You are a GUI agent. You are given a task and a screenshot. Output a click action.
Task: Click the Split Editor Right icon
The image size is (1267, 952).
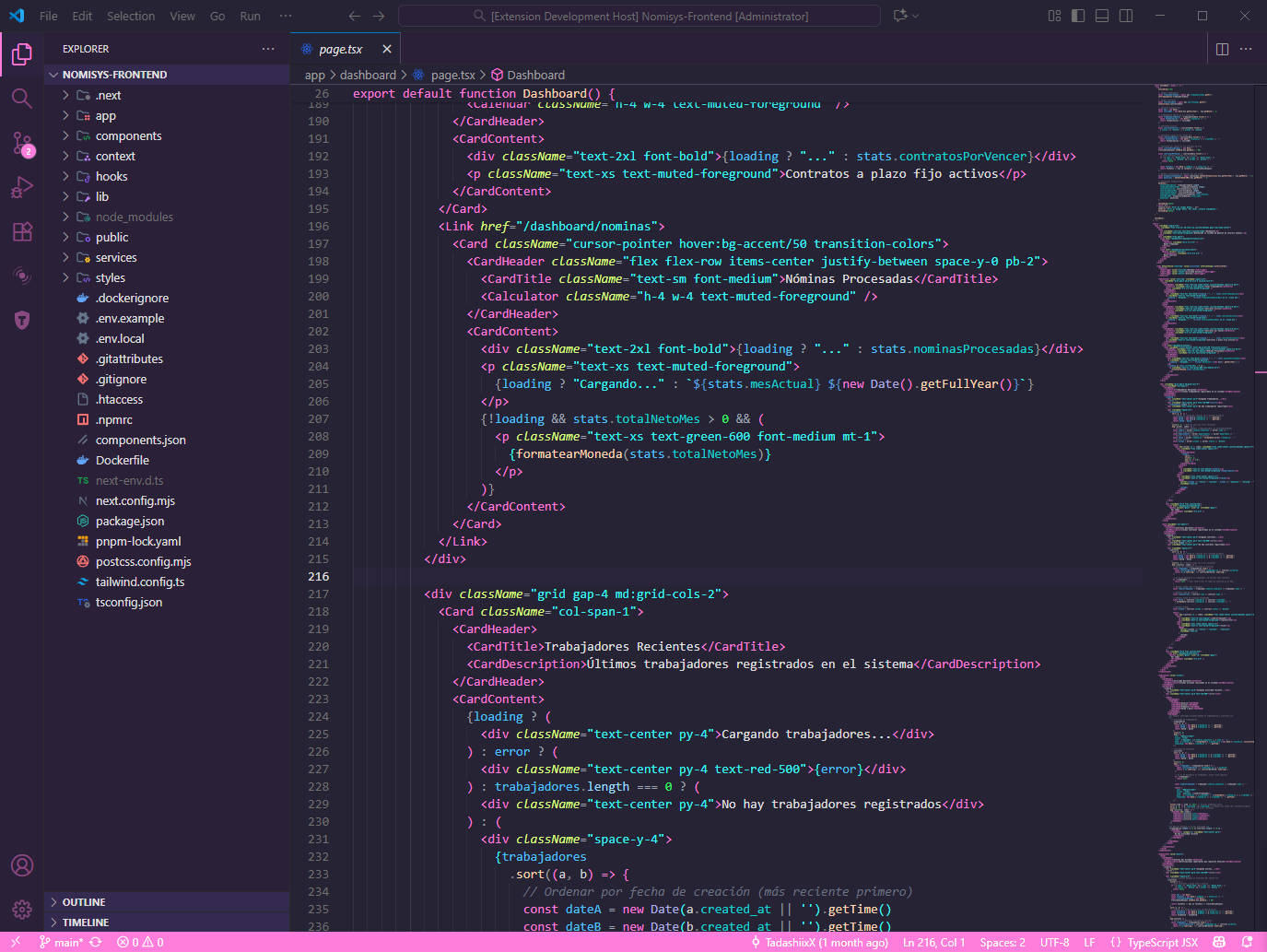(1223, 49)
